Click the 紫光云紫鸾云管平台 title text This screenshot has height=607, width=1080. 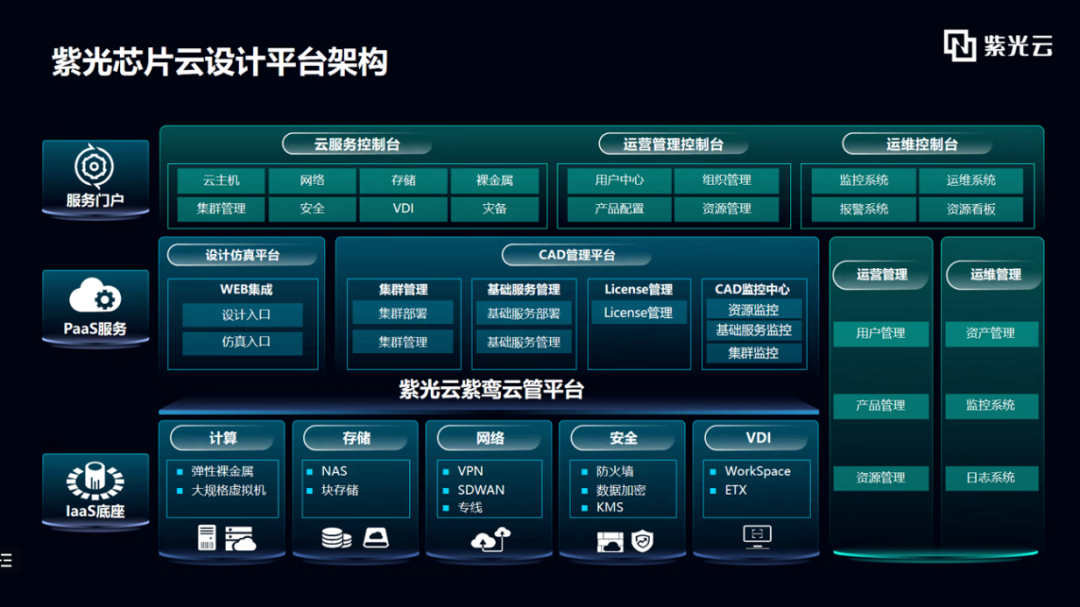491,390
